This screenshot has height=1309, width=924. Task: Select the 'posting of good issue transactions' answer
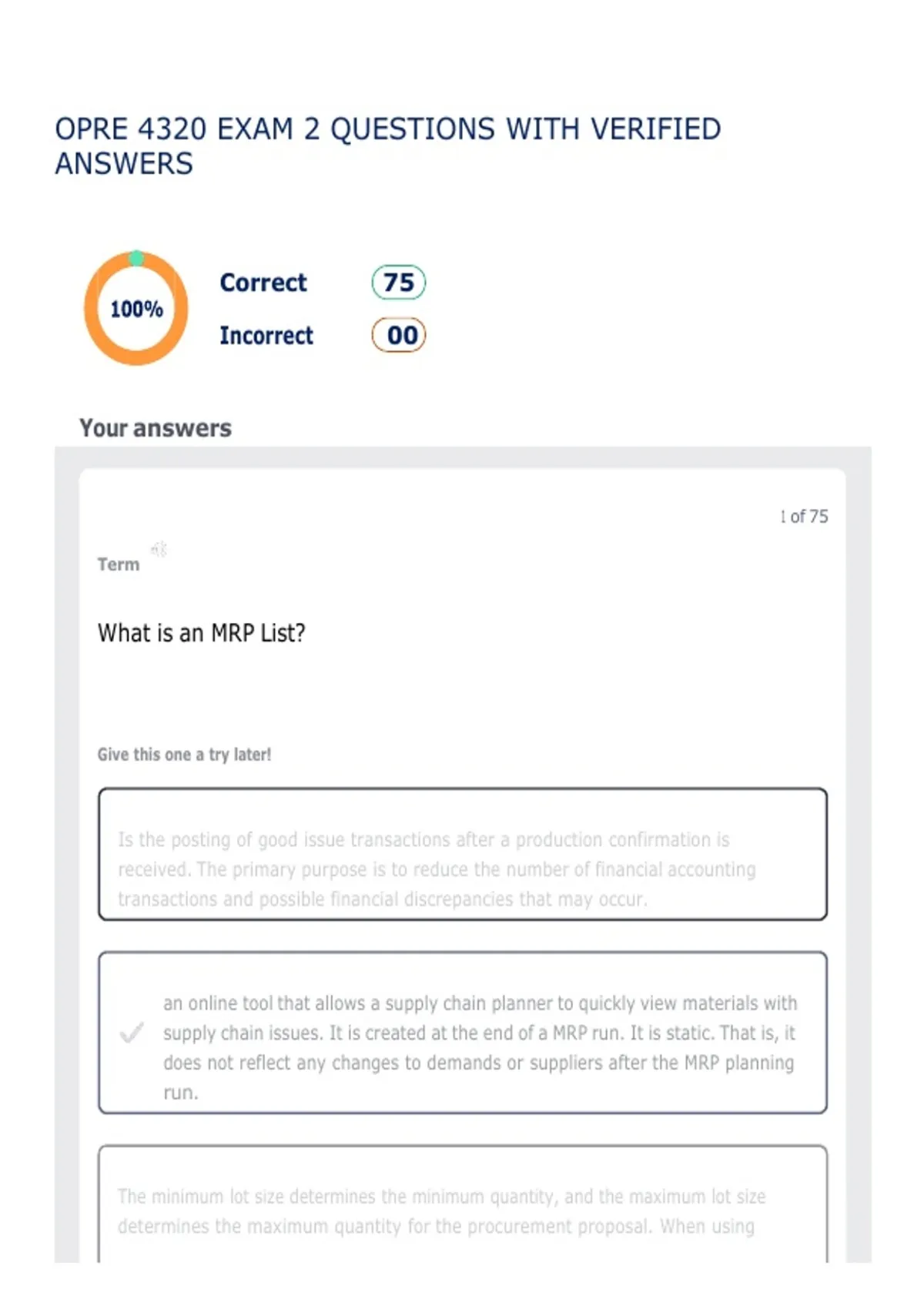tap(463, 854)
